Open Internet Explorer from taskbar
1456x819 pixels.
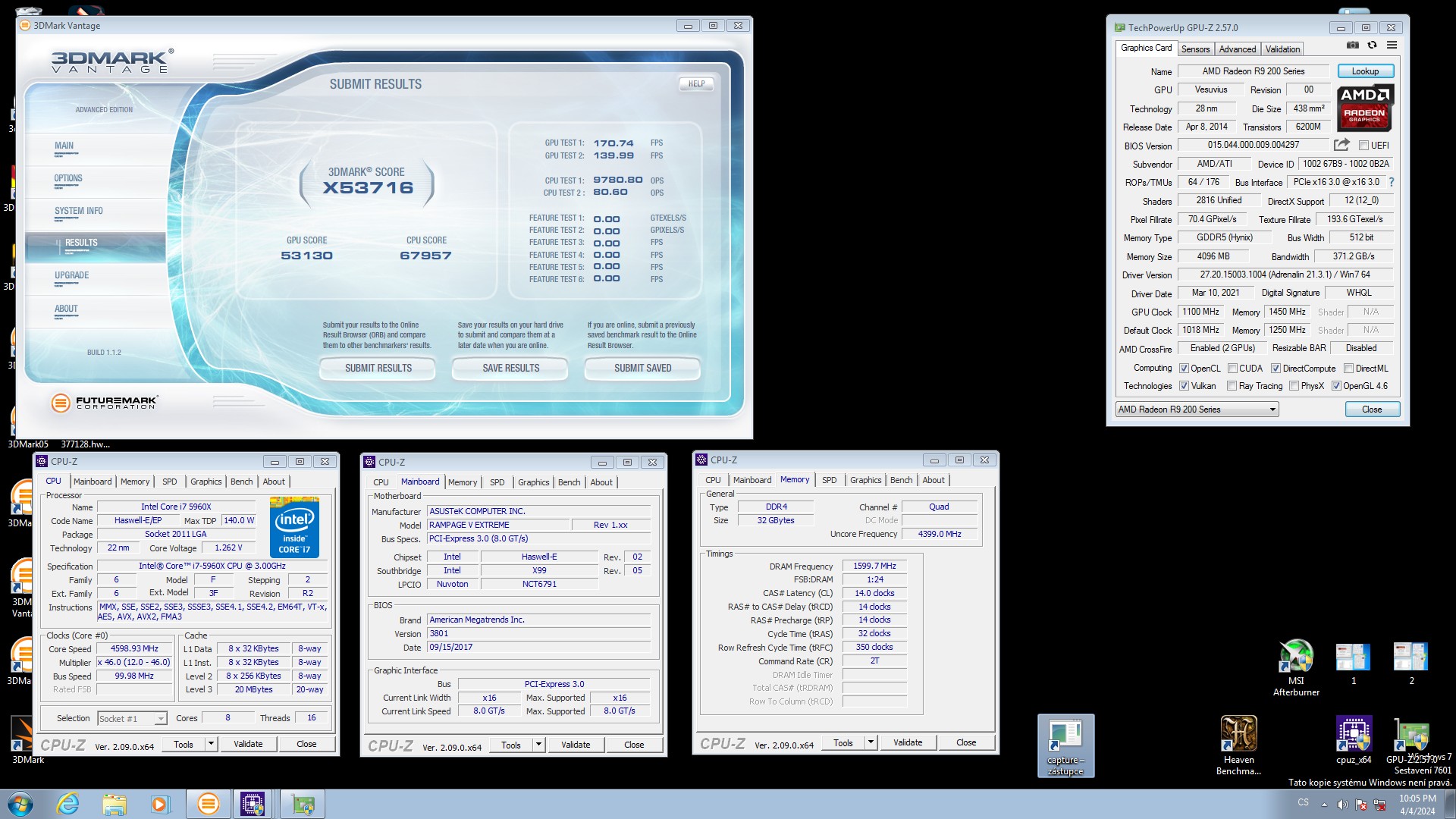68,804
